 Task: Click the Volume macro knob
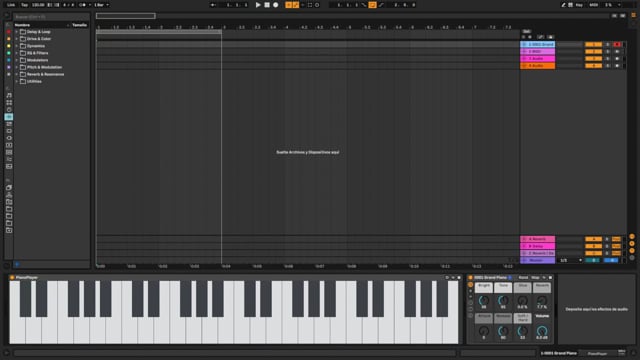tap(542, 331)
